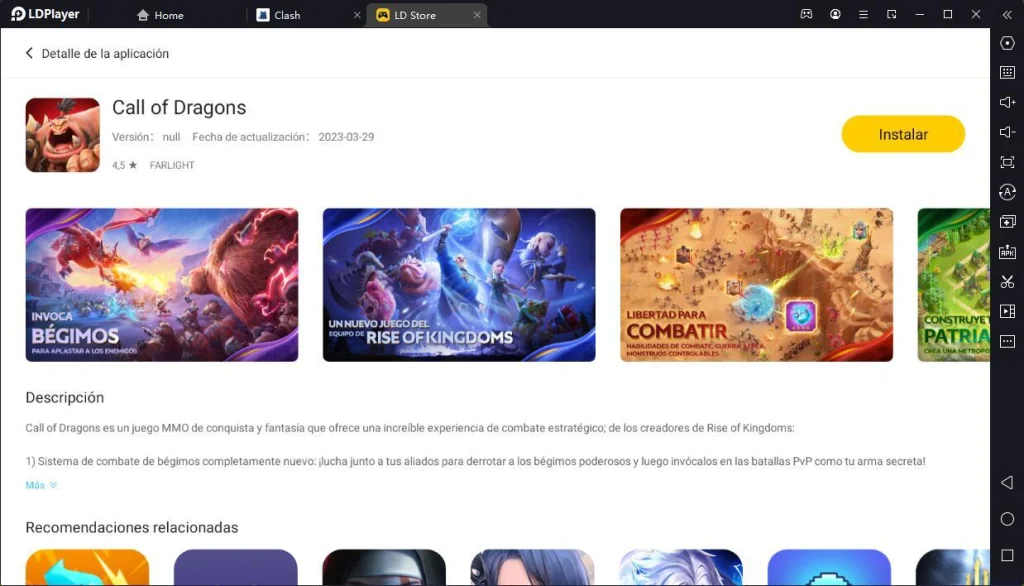Open the Construye tu Patria screenshot
Screen dimensions: 1024x586
point(953,285)
